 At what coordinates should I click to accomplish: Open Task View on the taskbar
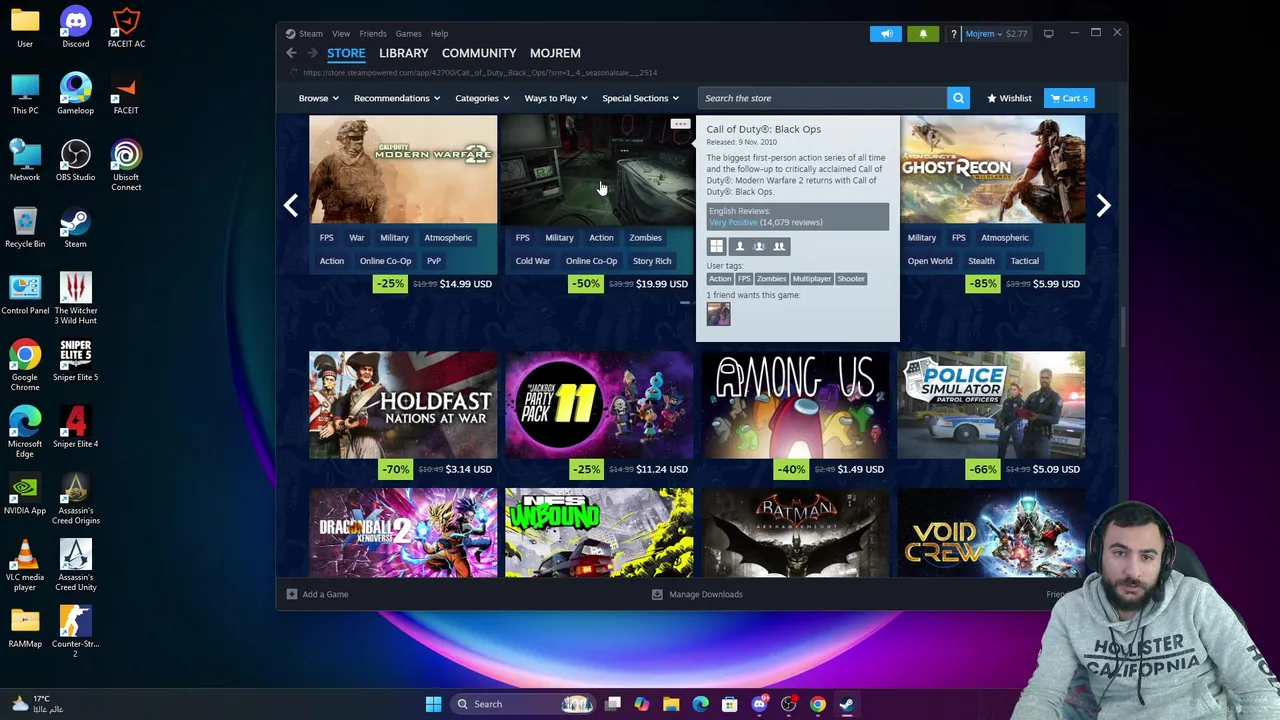pyautogui.click(x=613, y=704)
